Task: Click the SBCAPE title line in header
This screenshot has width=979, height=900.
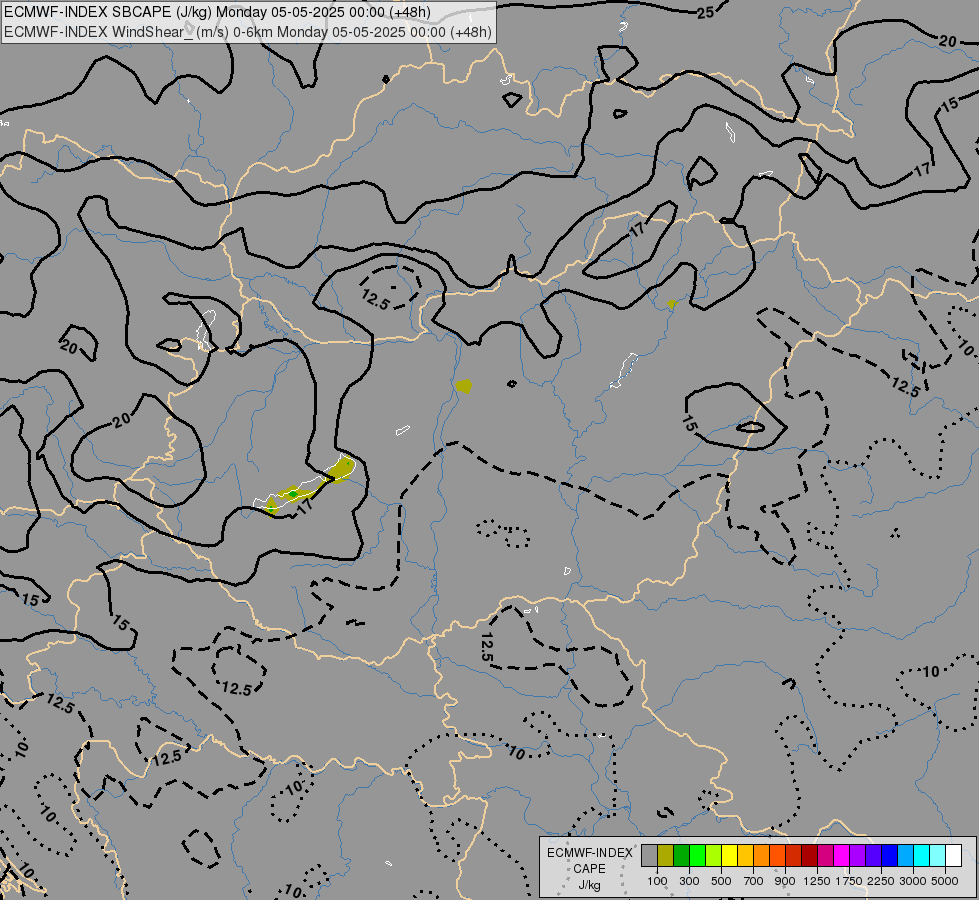Action: coord(217,12)
